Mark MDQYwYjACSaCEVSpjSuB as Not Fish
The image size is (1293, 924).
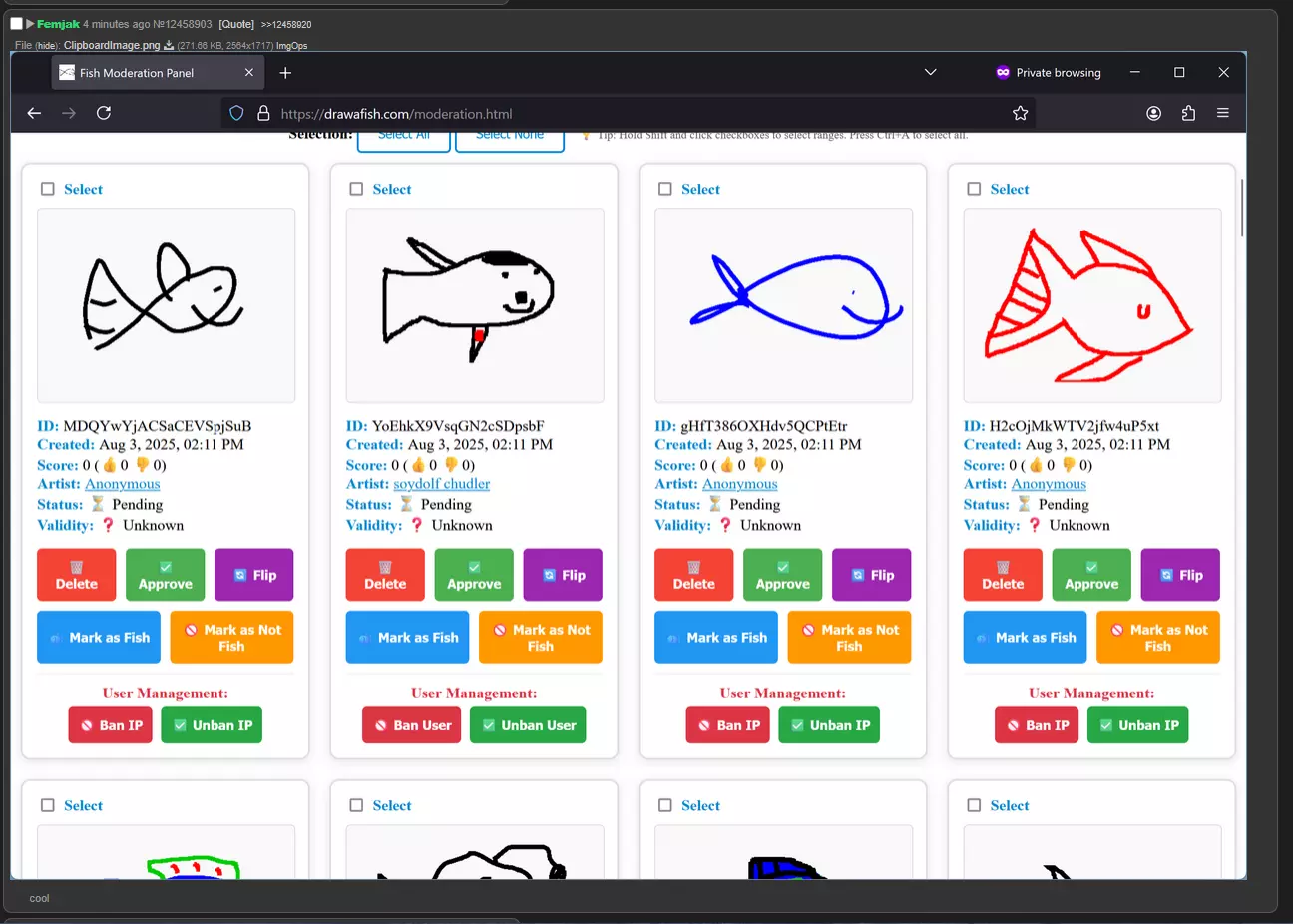(231, 637)
